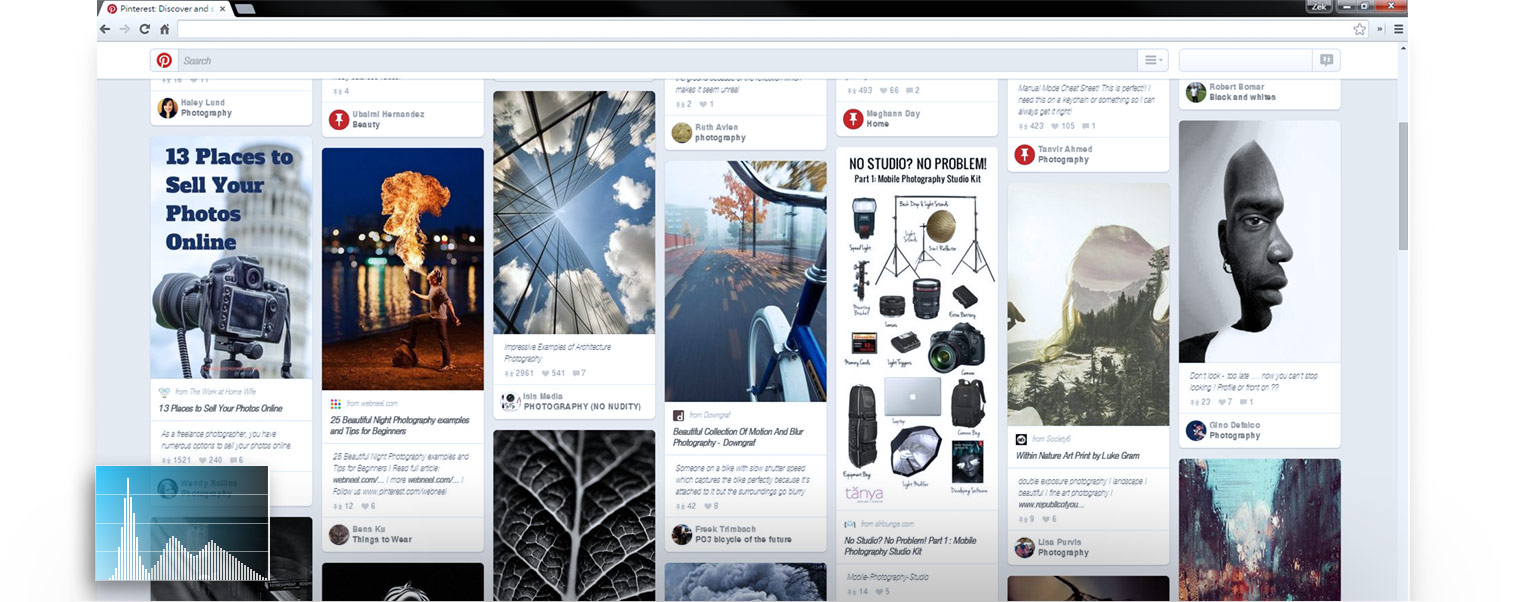The image size is (1516, 602).
Task: Click Meghann Day's red pin avatar
Action: click(853, 119)
